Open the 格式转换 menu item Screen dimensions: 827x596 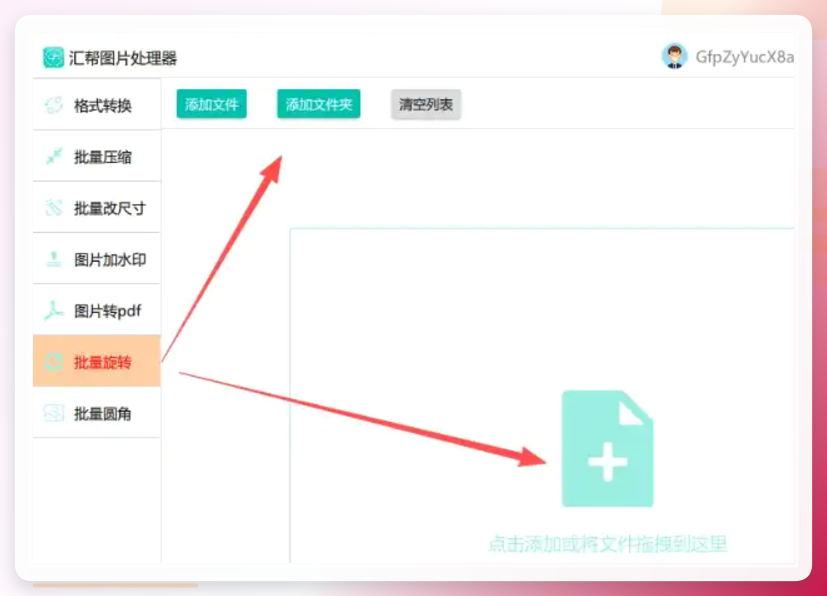(97, 104)
